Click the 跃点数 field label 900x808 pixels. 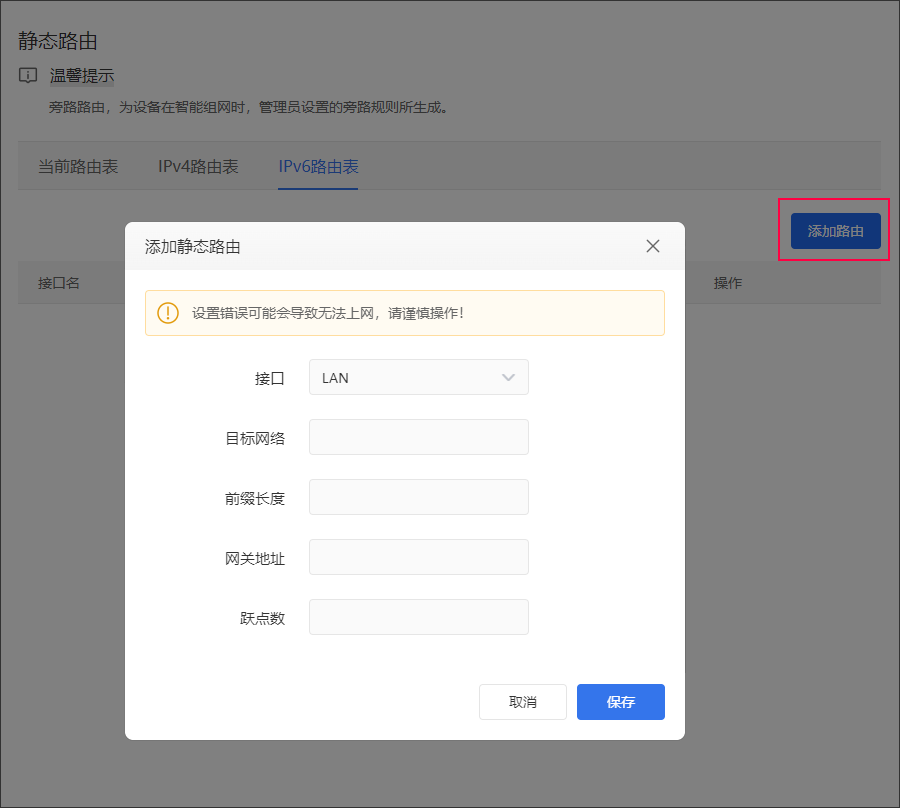click(x=262, y=618)
